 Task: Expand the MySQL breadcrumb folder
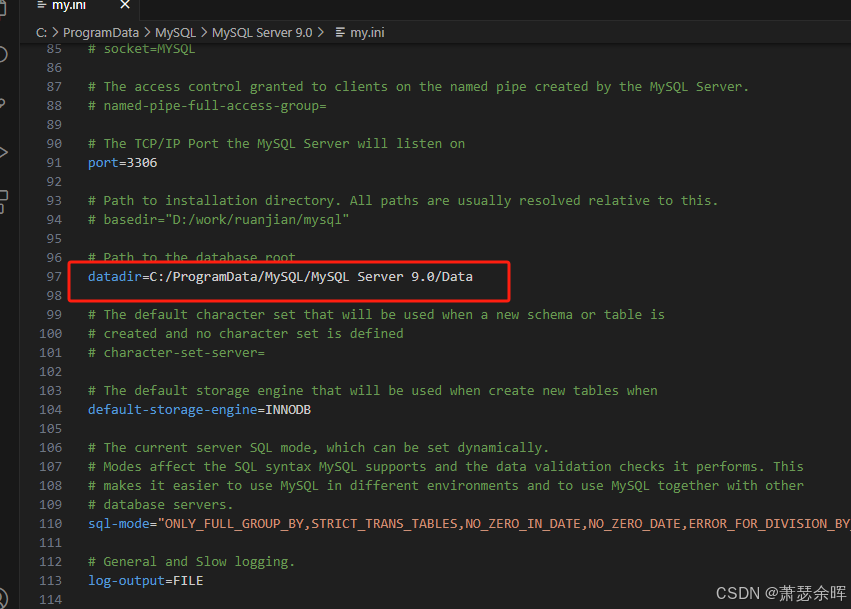[x=175, y=32]
